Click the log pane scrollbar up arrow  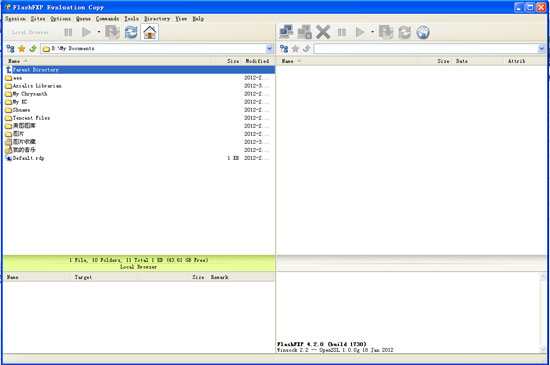[x=543, y=277]
